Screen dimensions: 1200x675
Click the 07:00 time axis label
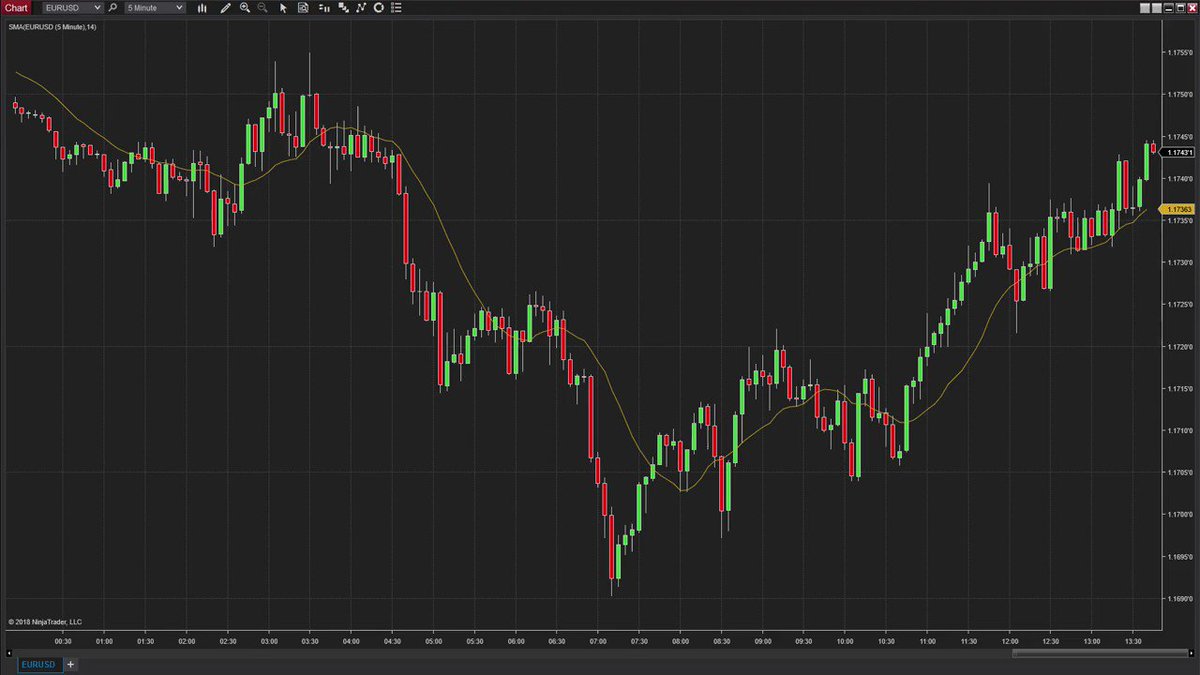(x=598, y=641)
